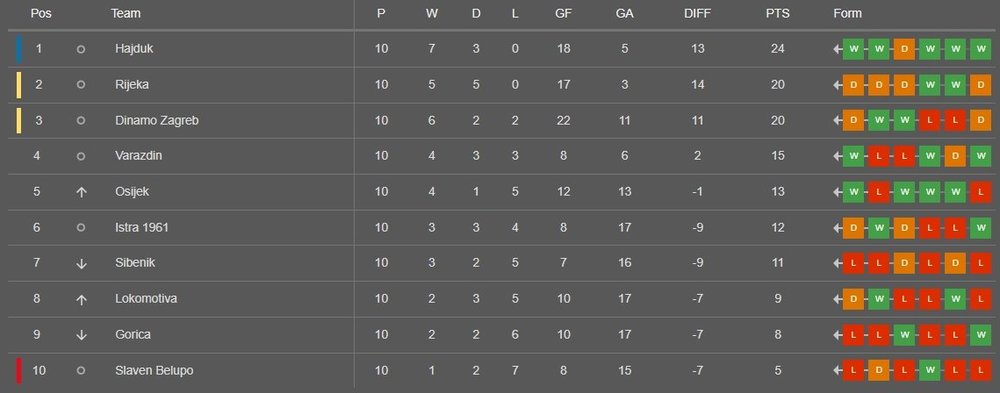Image resolution: width=1000 pixels, height=393 pixels.
Task: Click Varazdin's orange D form badge
Action: [x=955, y=156]
